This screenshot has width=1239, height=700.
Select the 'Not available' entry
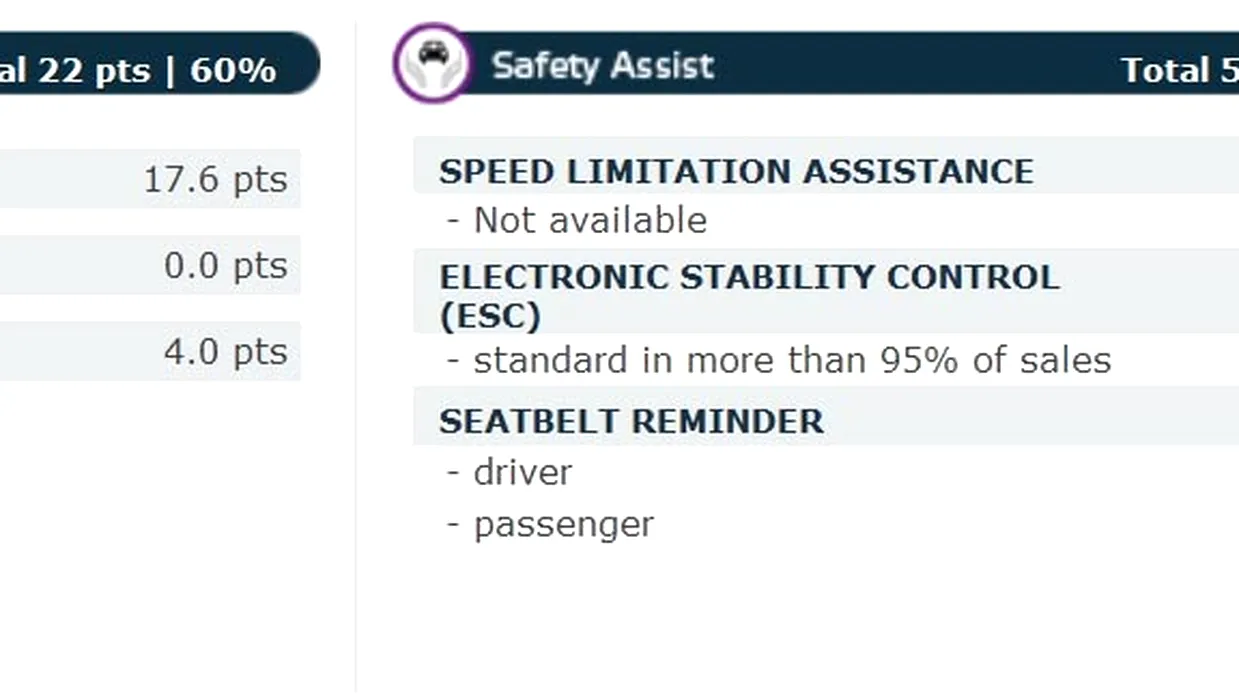pyautogui.click(x=590, y=220)
